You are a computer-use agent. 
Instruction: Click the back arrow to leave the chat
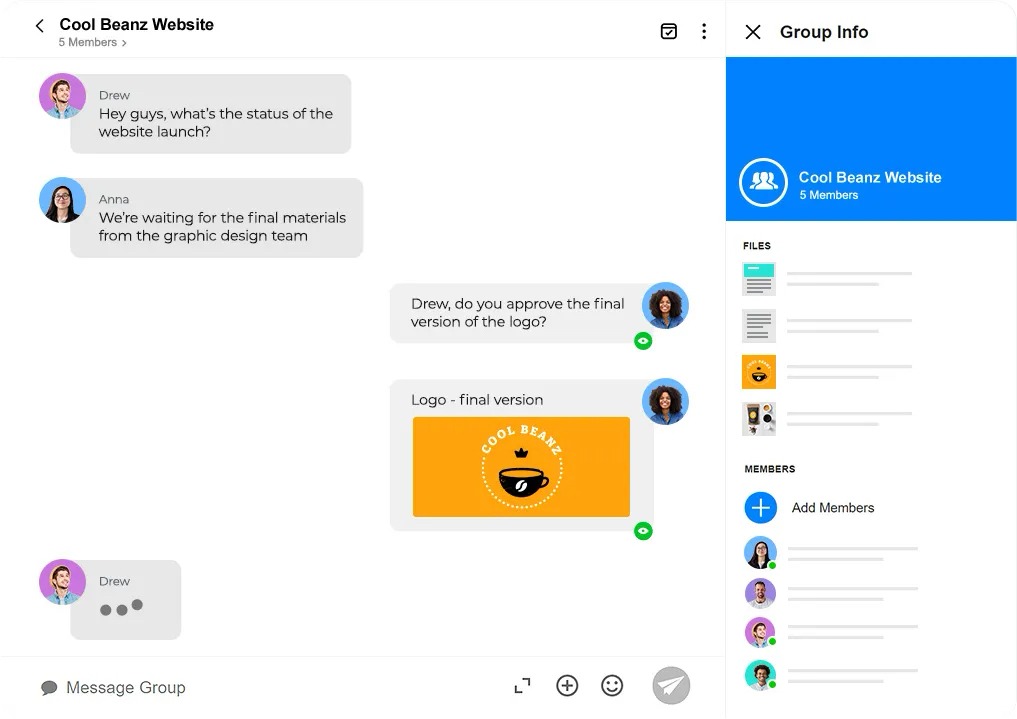pyautogui.click(x=39, y=25)
